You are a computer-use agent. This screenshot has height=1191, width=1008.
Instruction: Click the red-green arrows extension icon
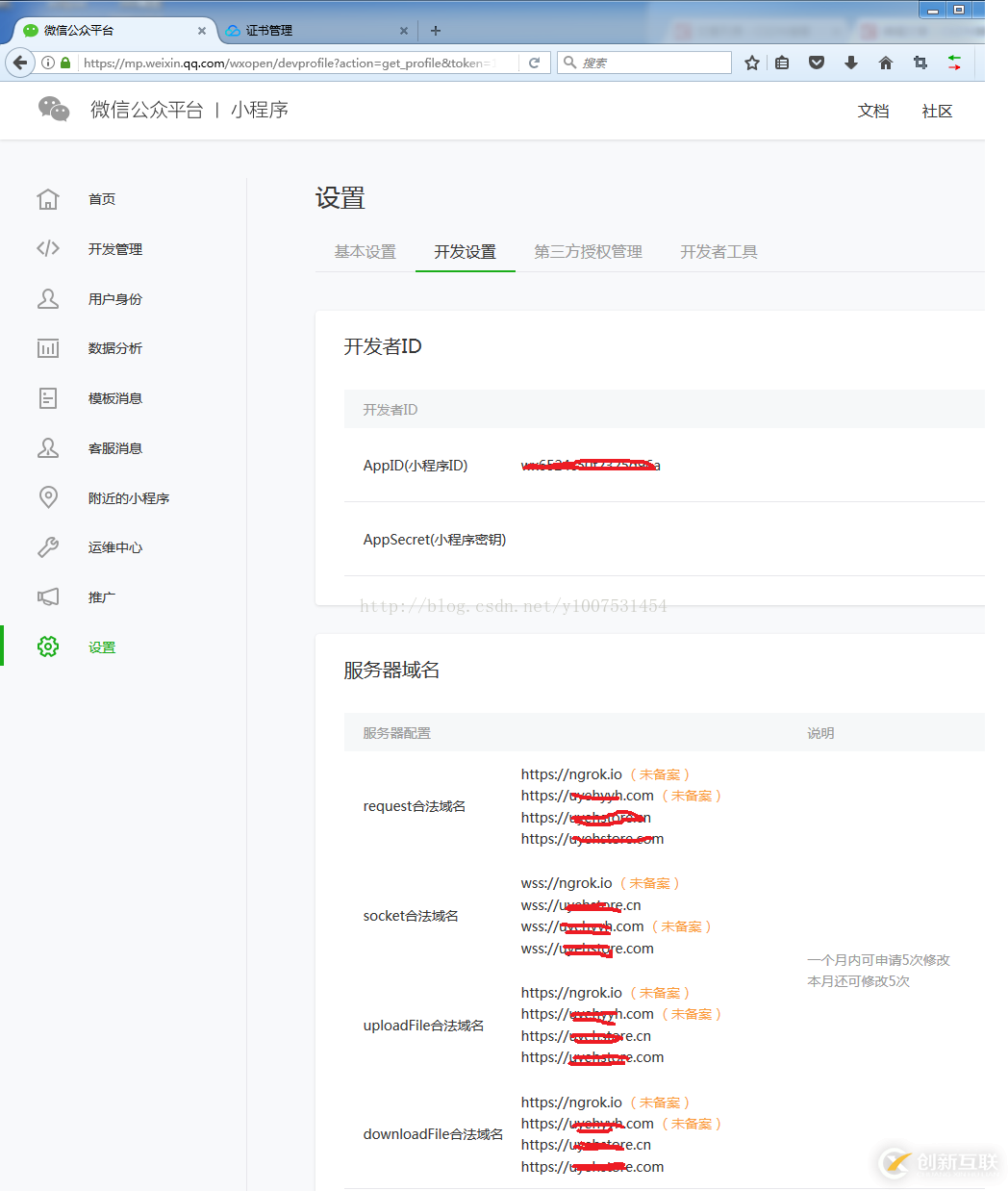(x=954, y=63)
